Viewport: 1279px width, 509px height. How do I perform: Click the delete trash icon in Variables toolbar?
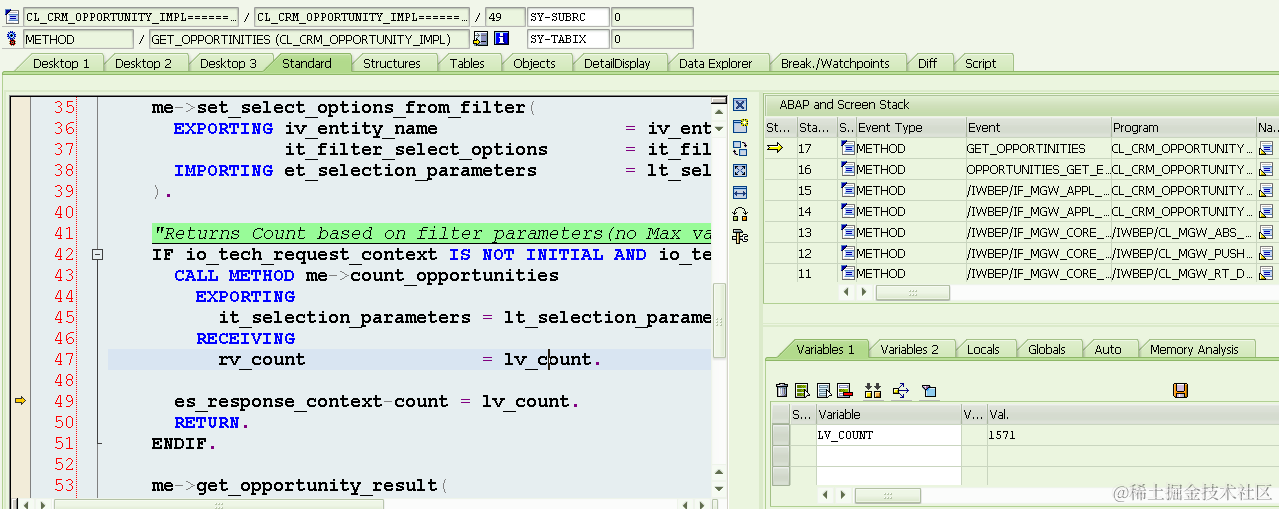point(782,390)
